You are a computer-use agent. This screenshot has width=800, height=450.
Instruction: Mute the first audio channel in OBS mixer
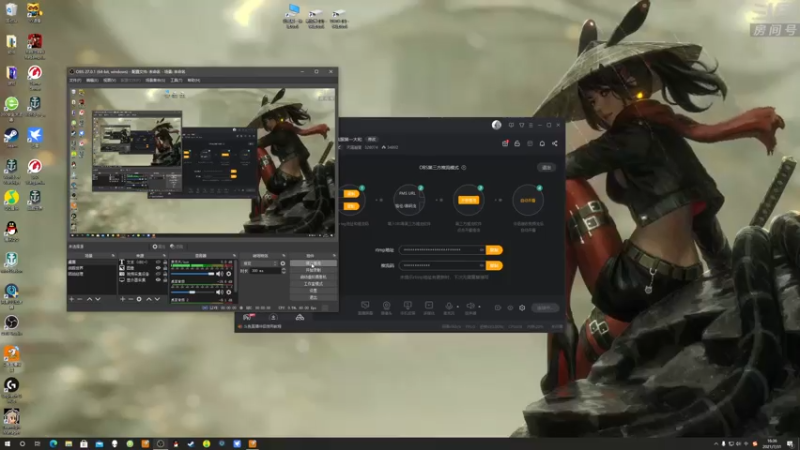[x=219, y=274]
